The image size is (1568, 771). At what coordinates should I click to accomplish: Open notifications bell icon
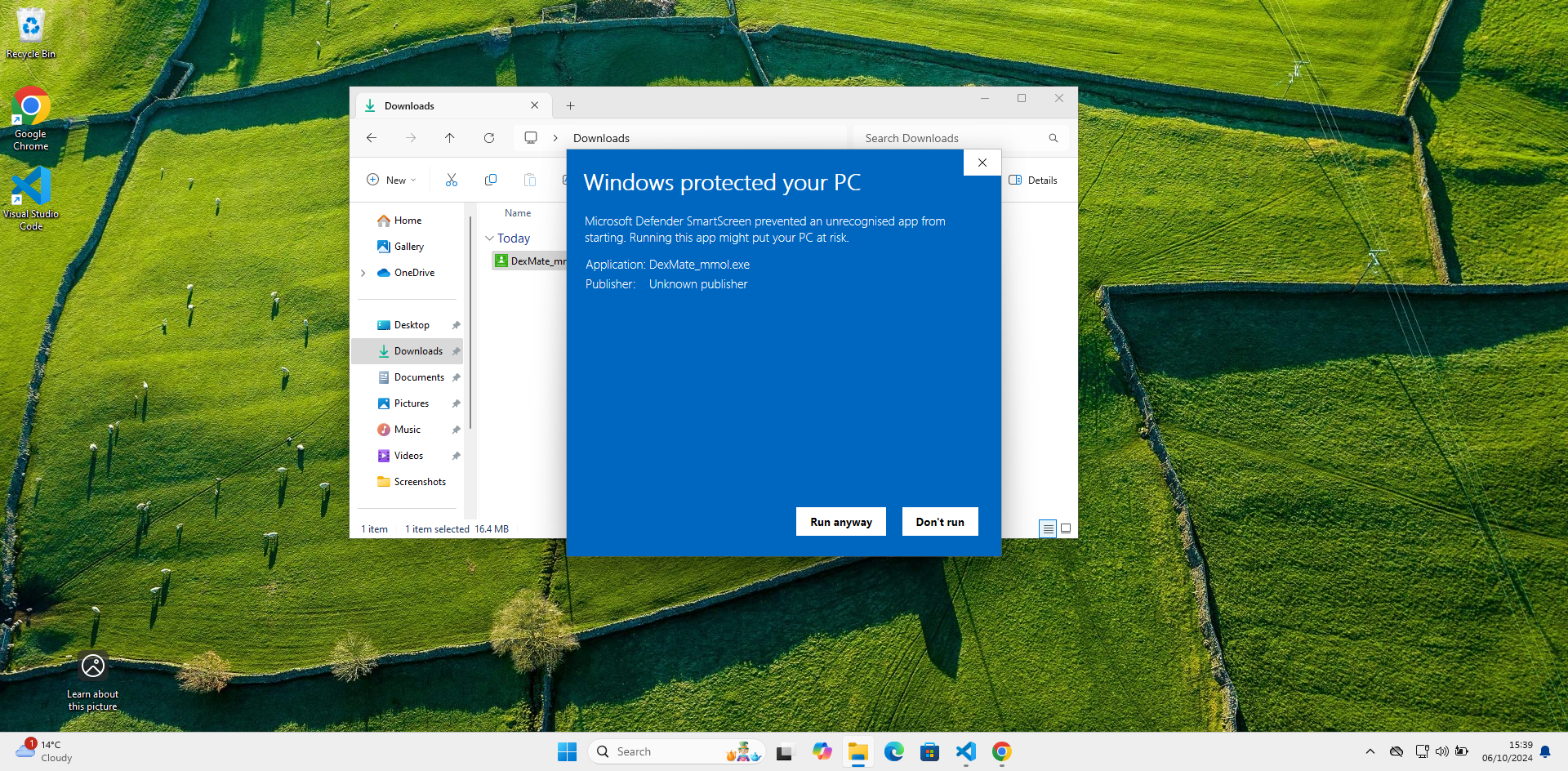(x=1545, y=751)
